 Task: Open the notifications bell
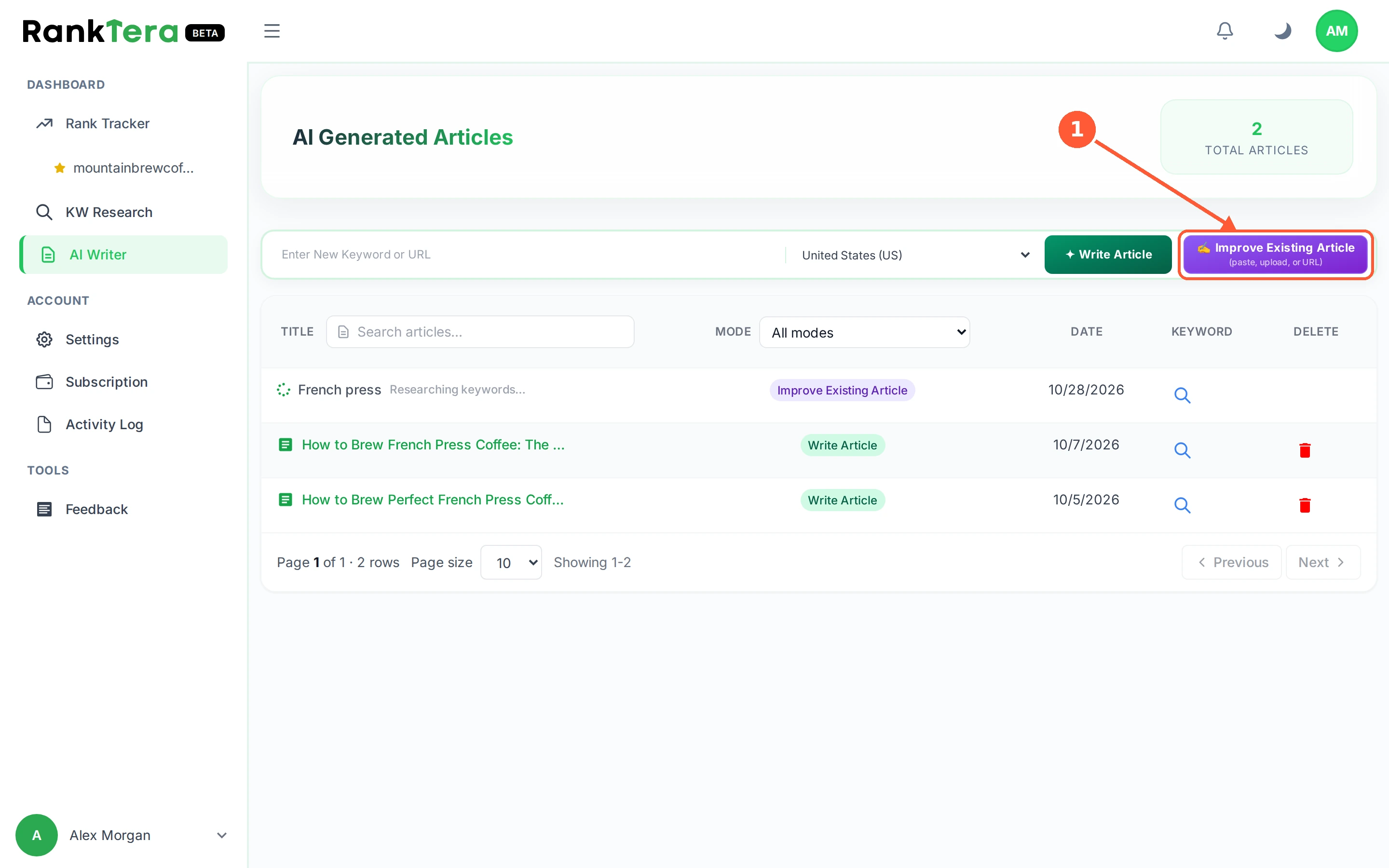click(1225, 31)
